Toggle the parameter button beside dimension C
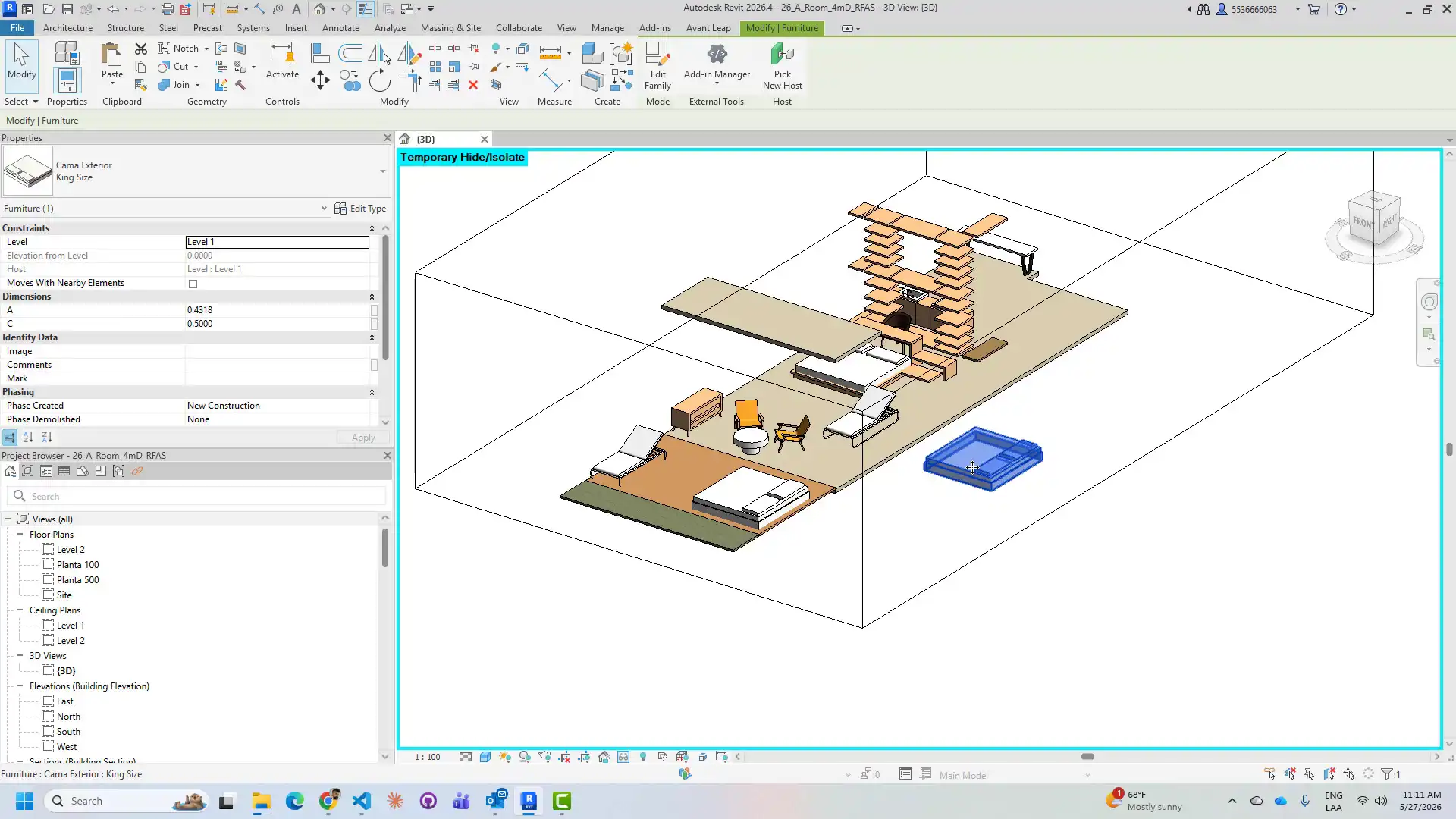 coord(374,324)
